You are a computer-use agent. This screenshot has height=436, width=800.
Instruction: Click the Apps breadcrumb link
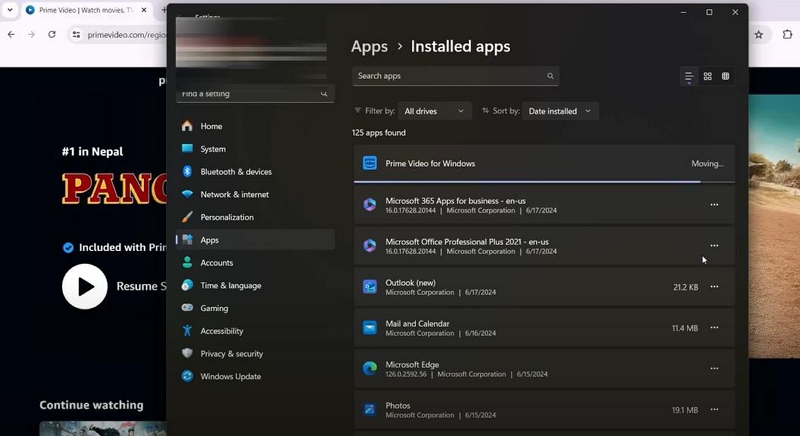pyautogui.click(x=369, y=47)
